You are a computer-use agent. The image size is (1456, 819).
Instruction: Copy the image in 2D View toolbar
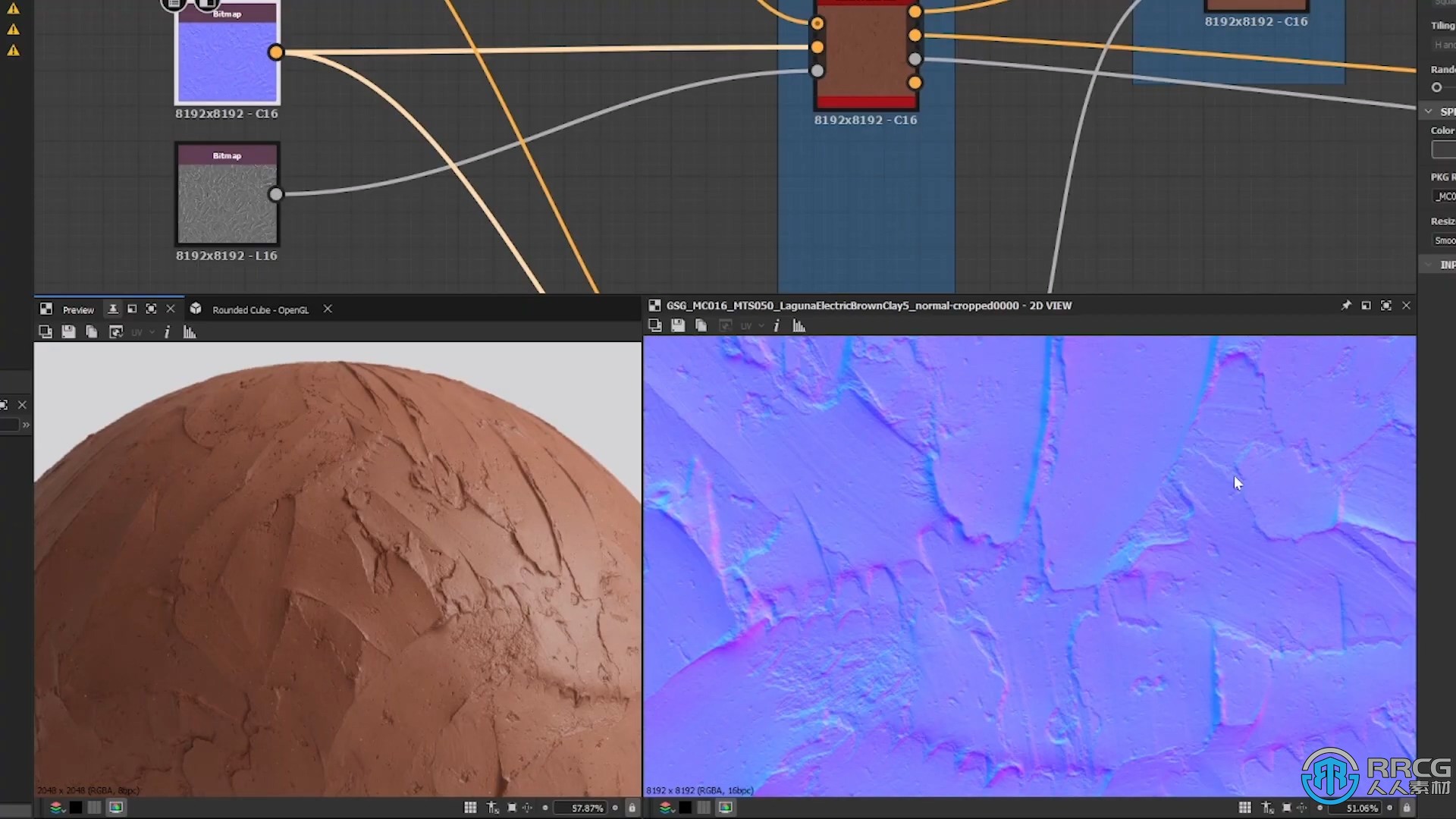(701, 325)
